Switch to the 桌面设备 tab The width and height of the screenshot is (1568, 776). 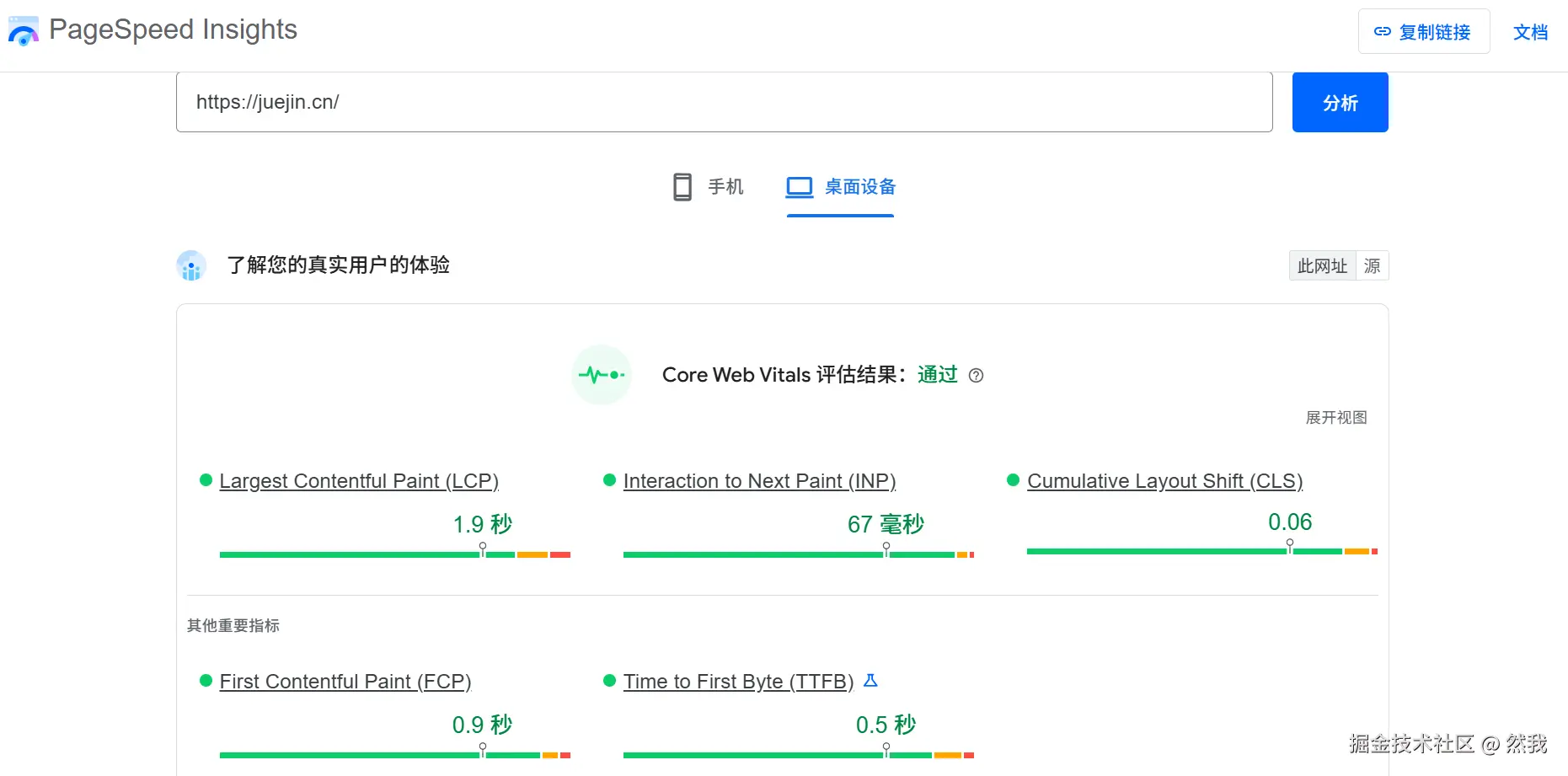click(841, 187)
